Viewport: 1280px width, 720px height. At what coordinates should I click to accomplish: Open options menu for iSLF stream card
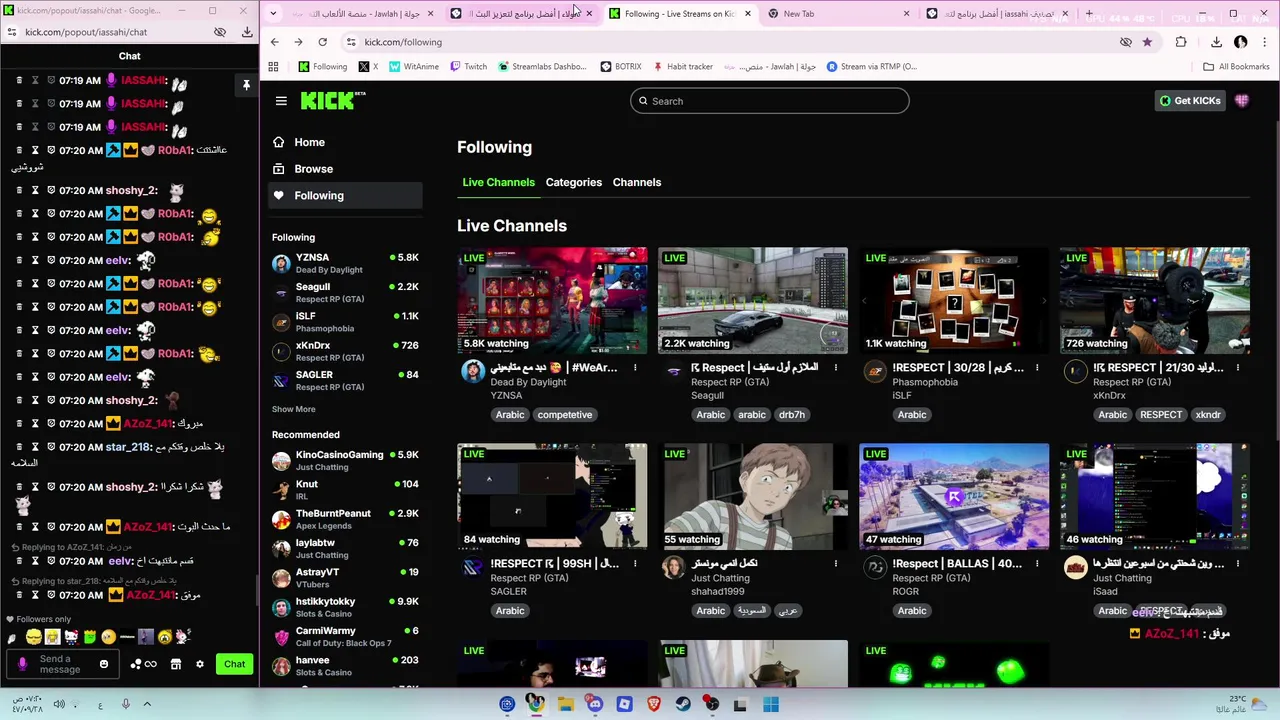pyautogui.click(x=1037, y=368)
